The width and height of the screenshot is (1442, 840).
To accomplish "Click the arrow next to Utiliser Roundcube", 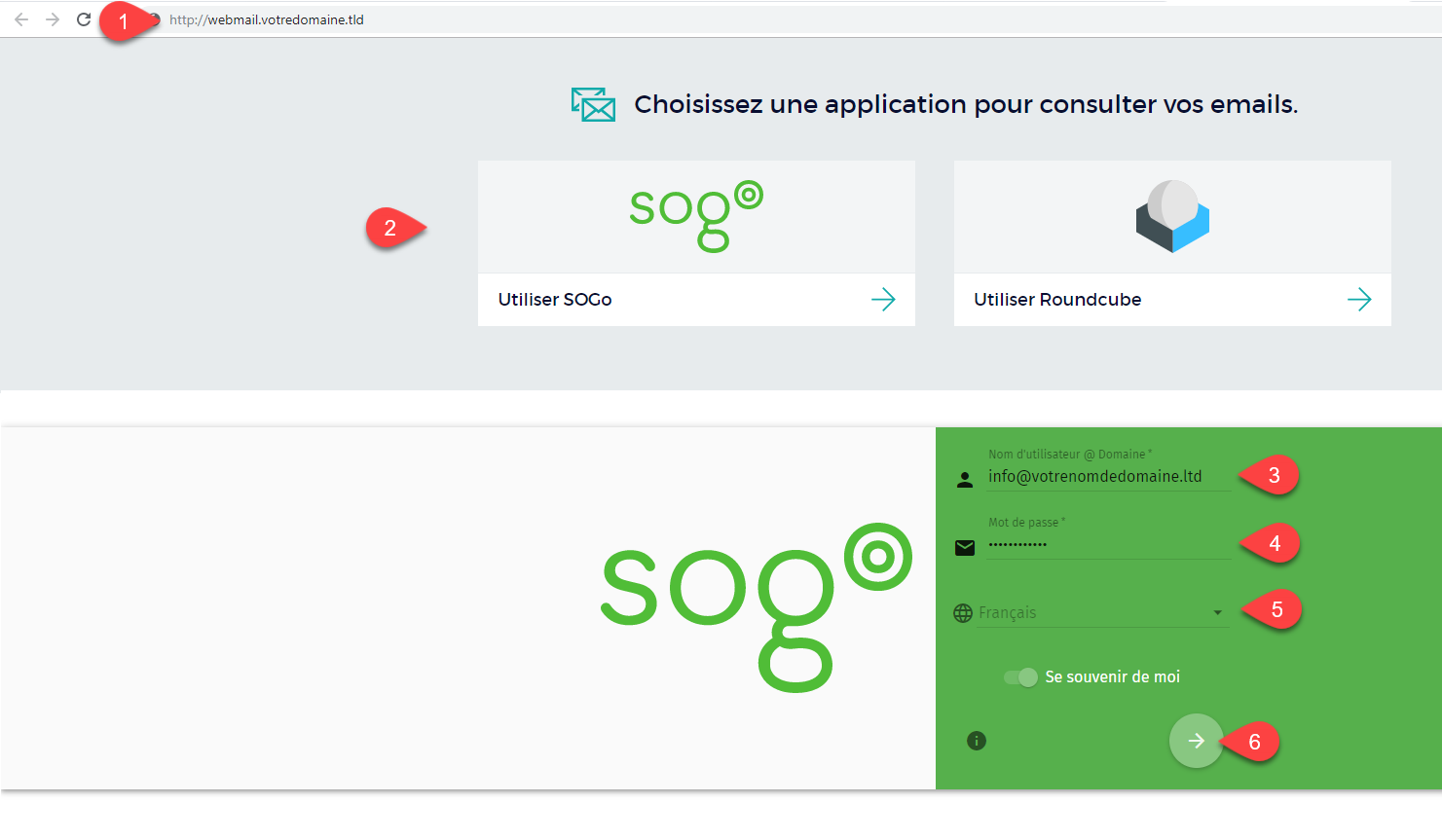I will coord(1359,300).
